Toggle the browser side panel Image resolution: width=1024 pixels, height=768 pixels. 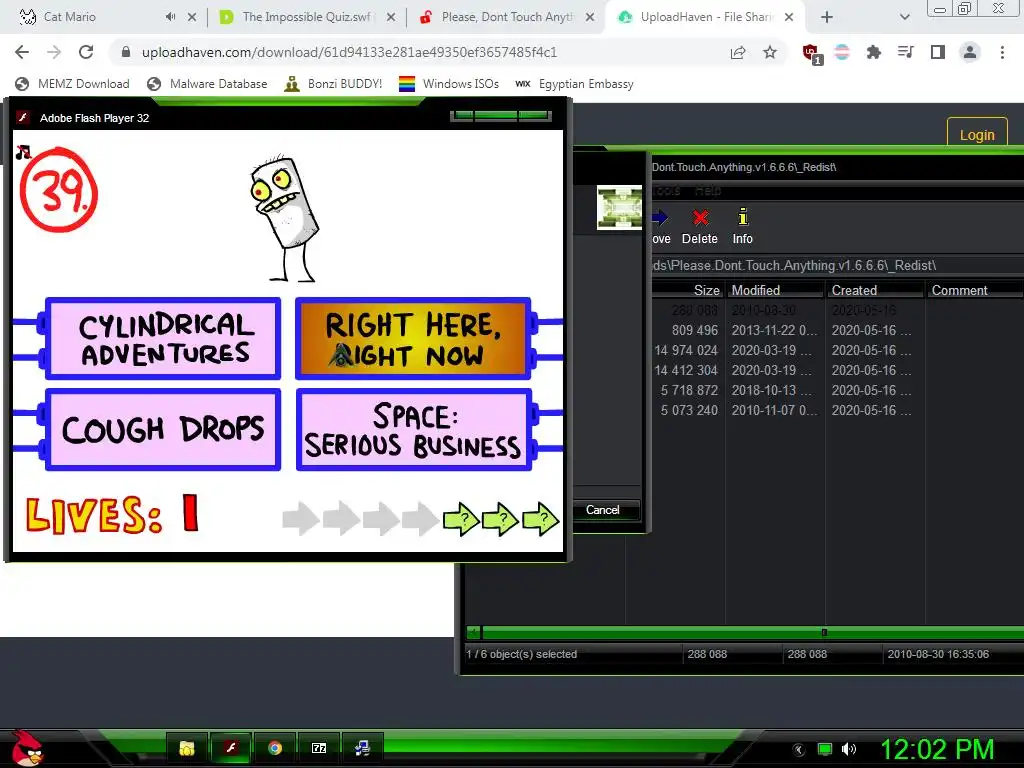(x=938, y=52)
